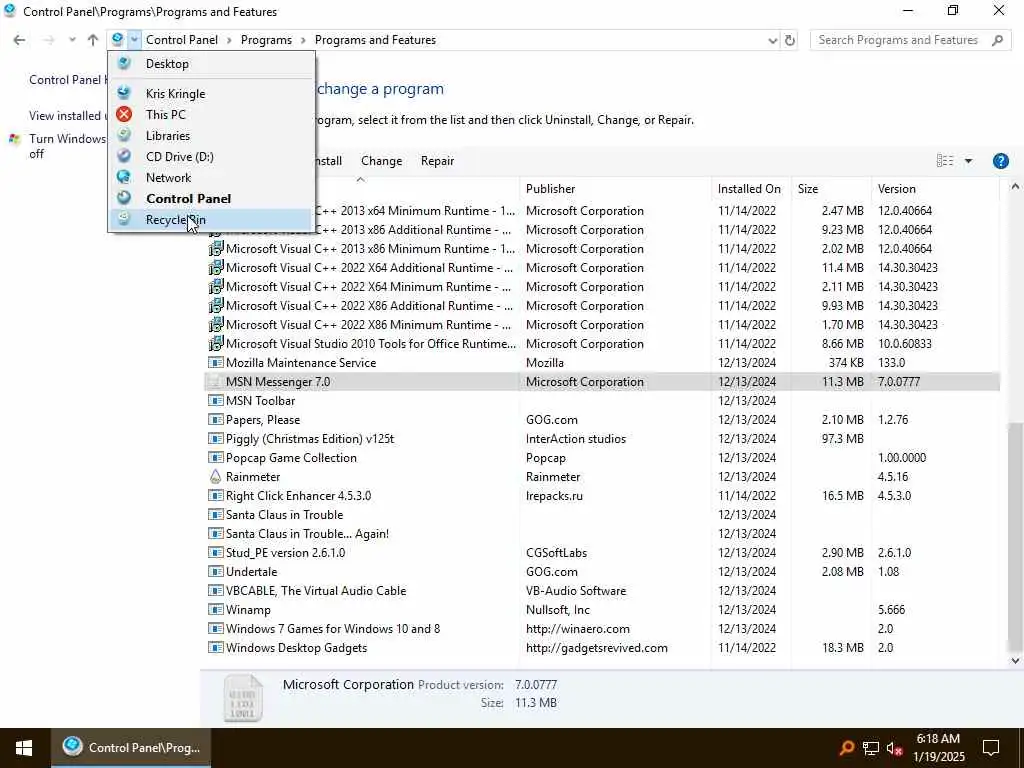Screen dimensions: 1024x768
Task: Open recent locations dropdown arrow
Action: [72, 40]
